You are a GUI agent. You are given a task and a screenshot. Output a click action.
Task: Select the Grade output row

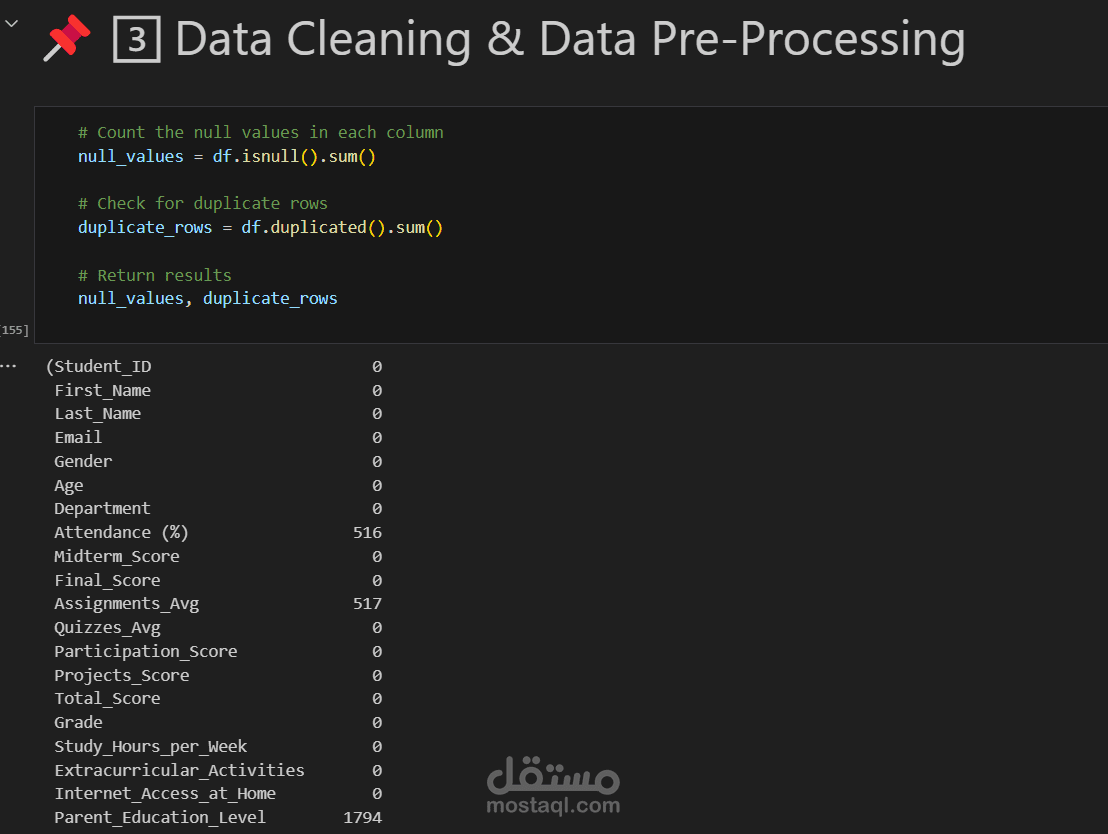(x=79, y=722)
